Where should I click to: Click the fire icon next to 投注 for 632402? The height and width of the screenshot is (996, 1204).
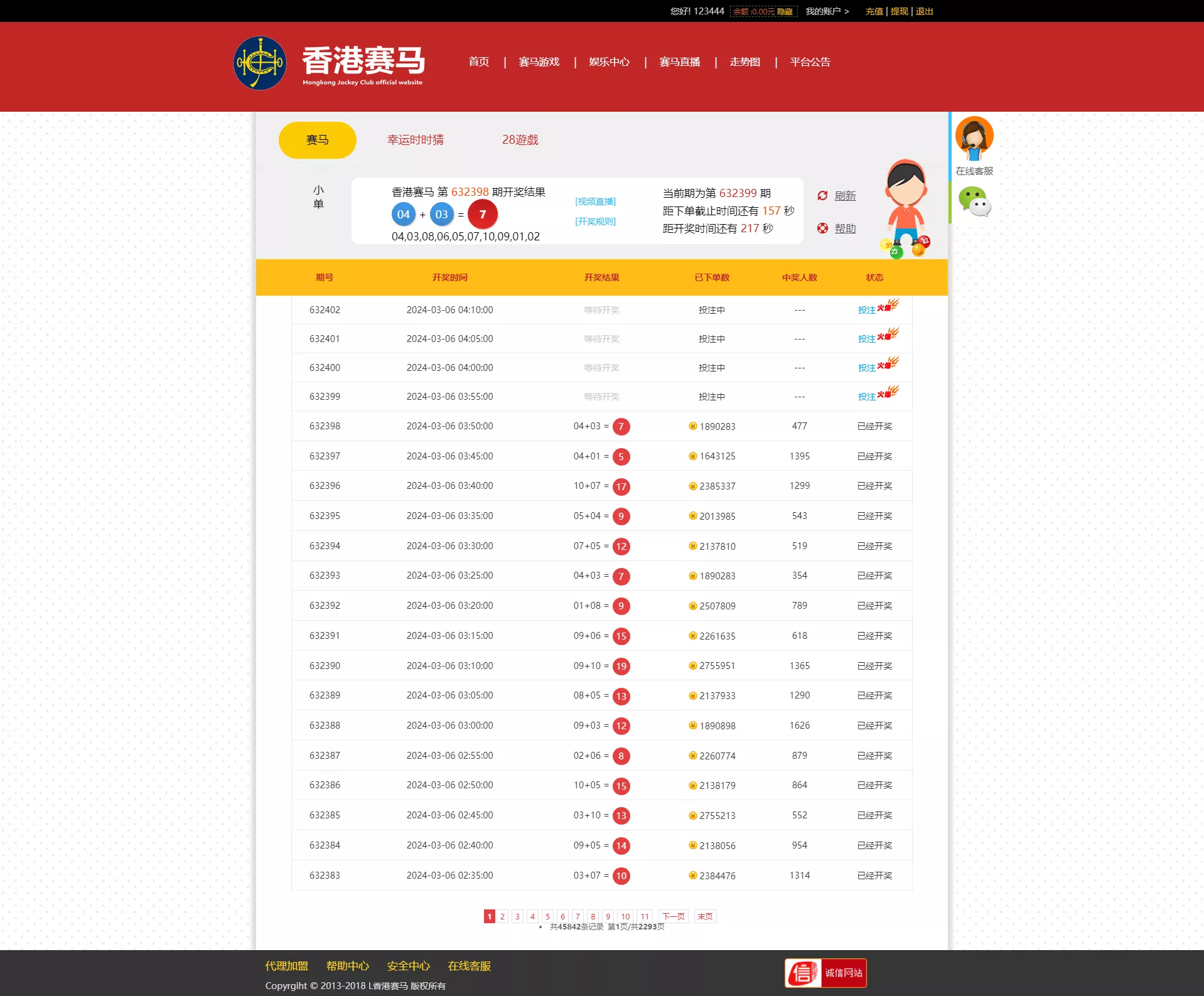[x=890, y=305]
